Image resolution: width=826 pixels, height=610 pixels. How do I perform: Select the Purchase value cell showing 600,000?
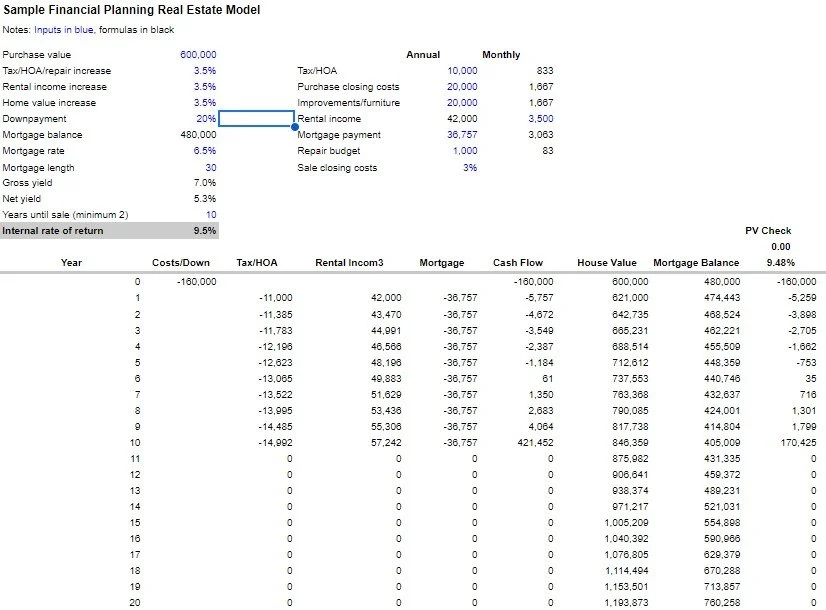pyautogui.click(x=198, y=55)
